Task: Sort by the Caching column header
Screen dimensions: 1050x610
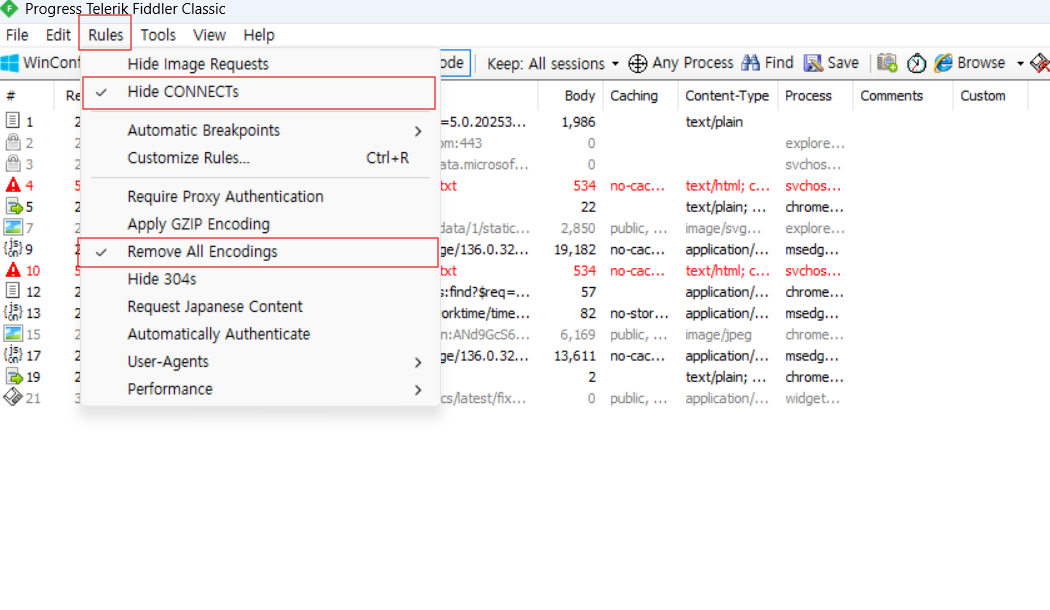Action: pos(640,96)
